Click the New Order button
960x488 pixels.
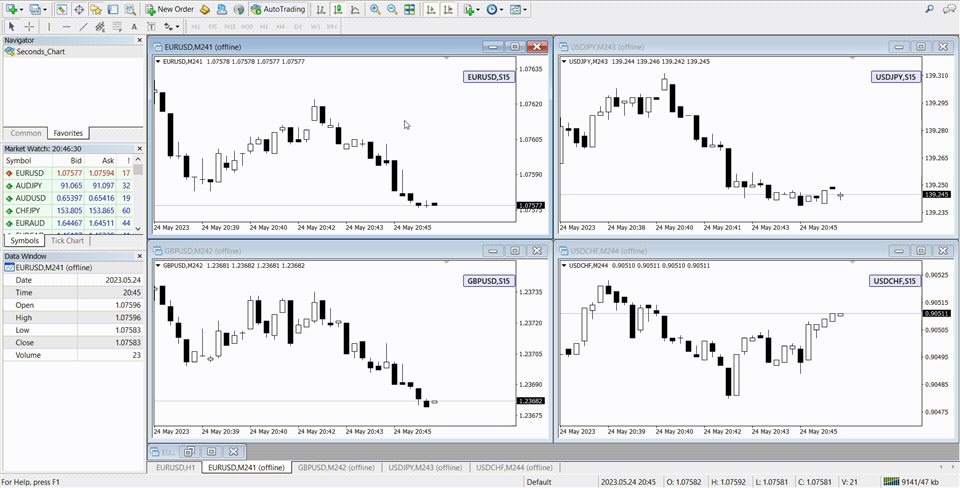pos(169,9)
